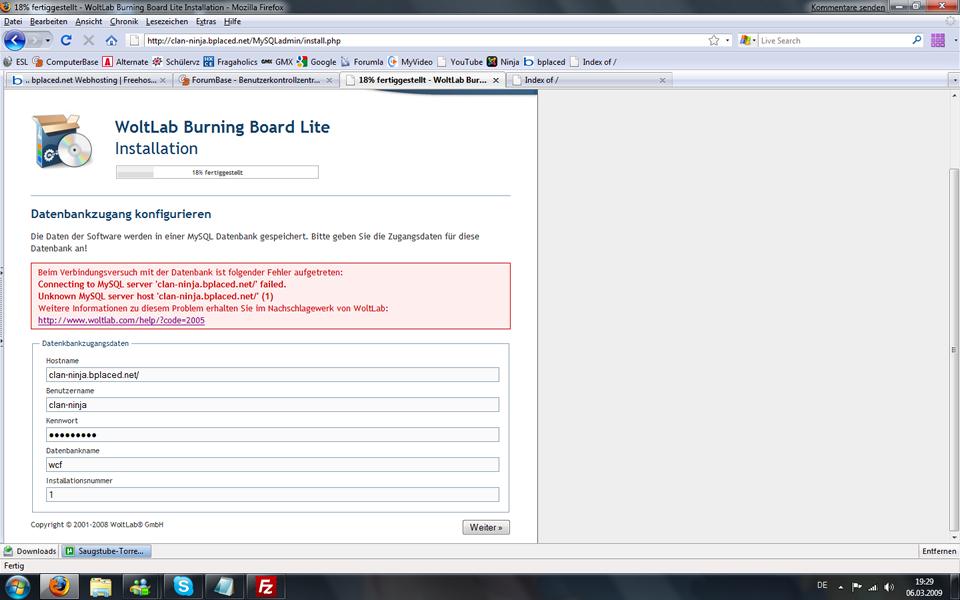Image resolution: width=960 pixels, height=600 pixels.
Task: Open Windows Explorer folder in taskbar
Action: click(101, 587)
